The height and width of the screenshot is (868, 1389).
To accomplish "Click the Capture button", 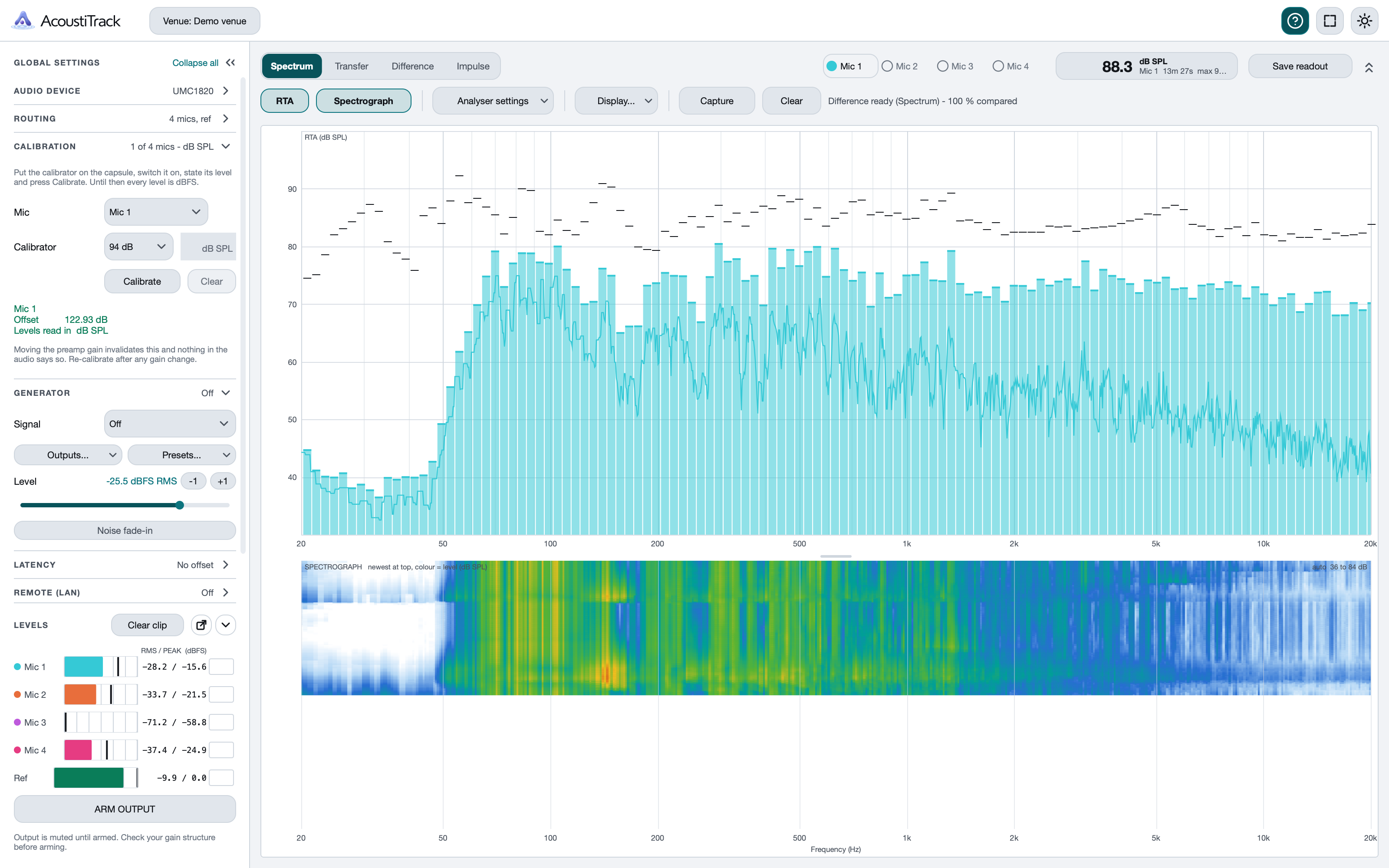I will (x=716, y=100).
